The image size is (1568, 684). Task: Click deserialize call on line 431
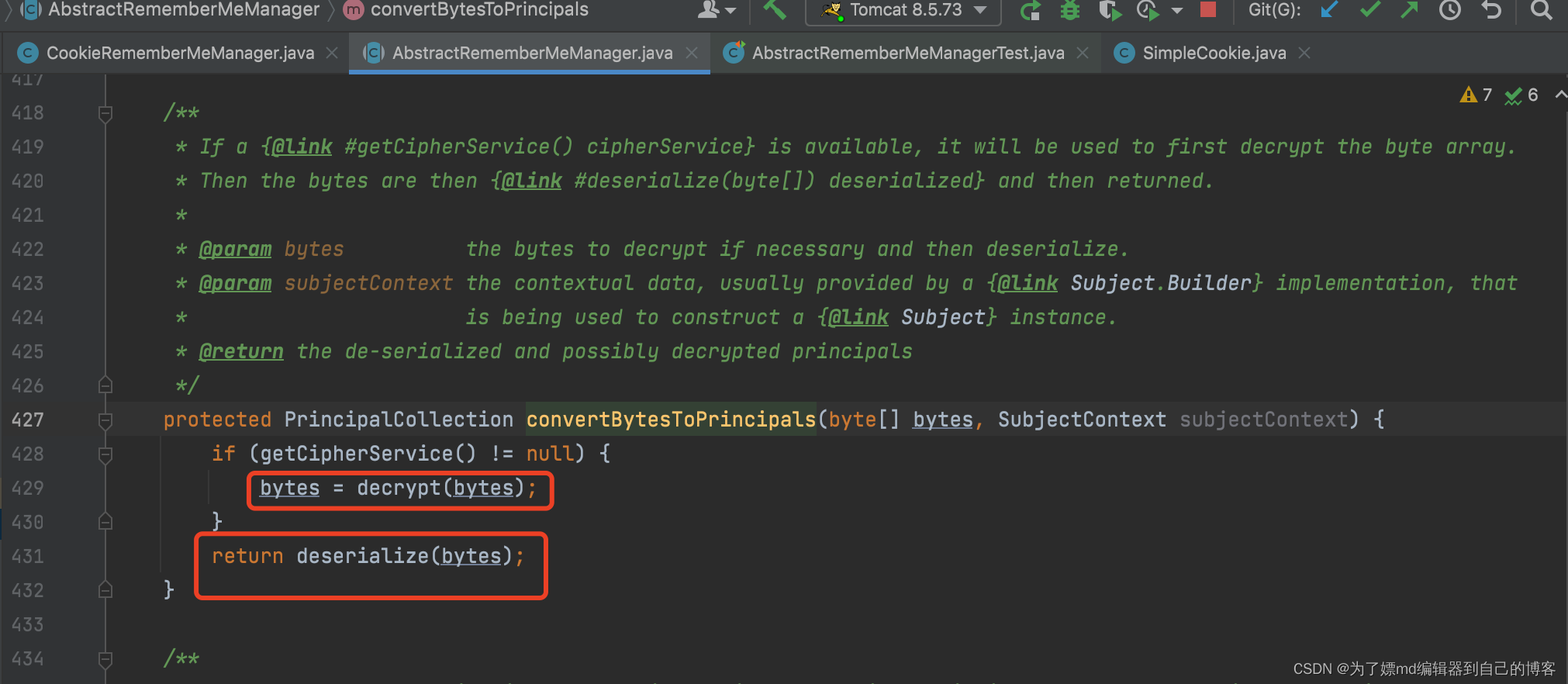pyautogui.click(x=363, y=556)
